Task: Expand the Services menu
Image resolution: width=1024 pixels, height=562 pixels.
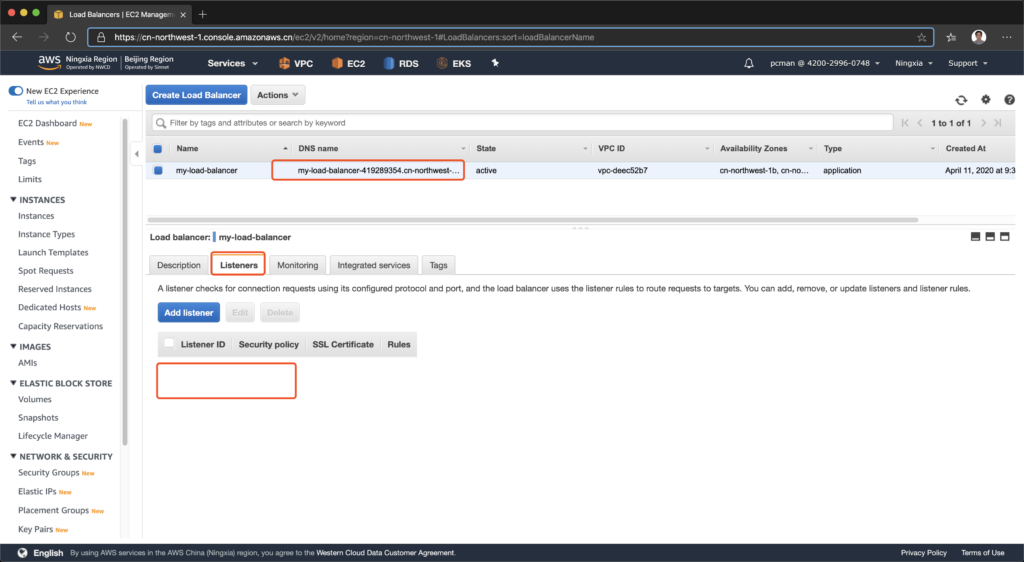Action: coord(232,63)
